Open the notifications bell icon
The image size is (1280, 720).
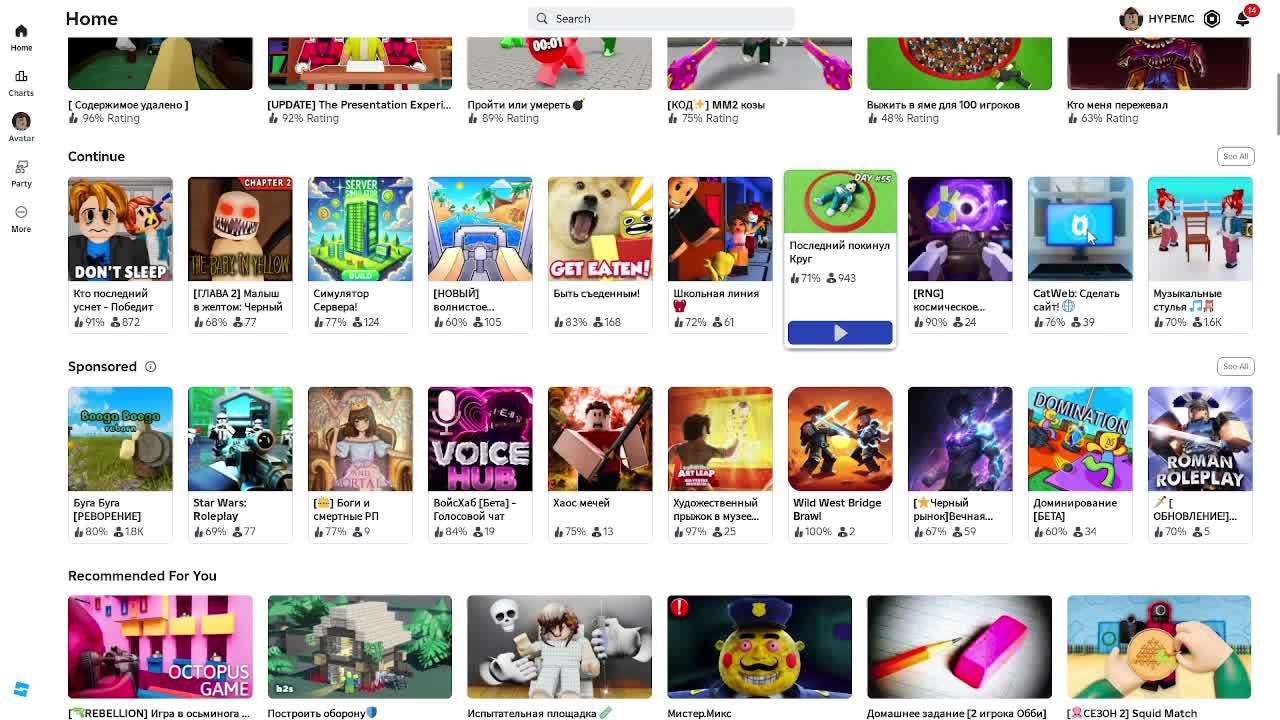point(1242,19)
